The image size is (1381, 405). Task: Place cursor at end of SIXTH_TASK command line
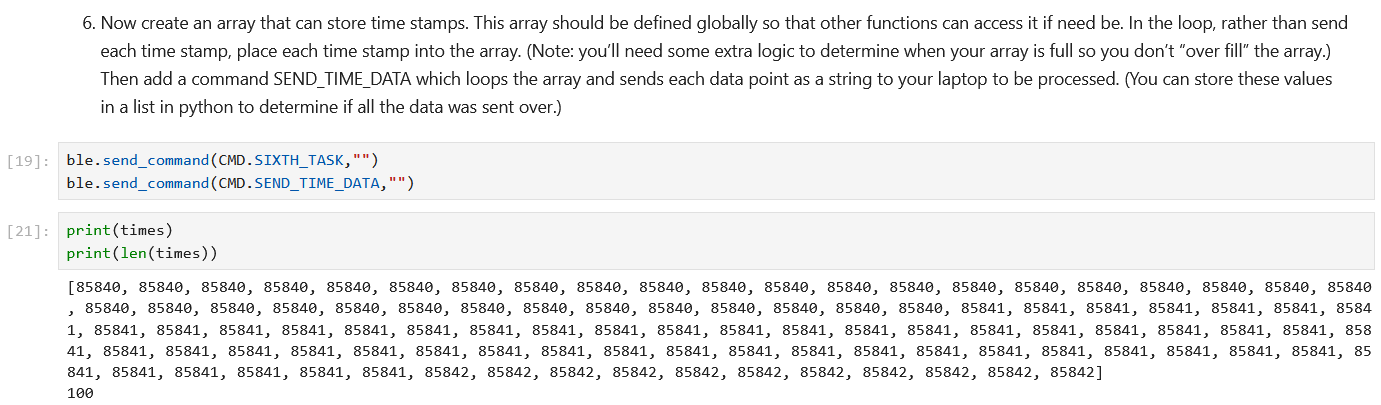[379, 160]
